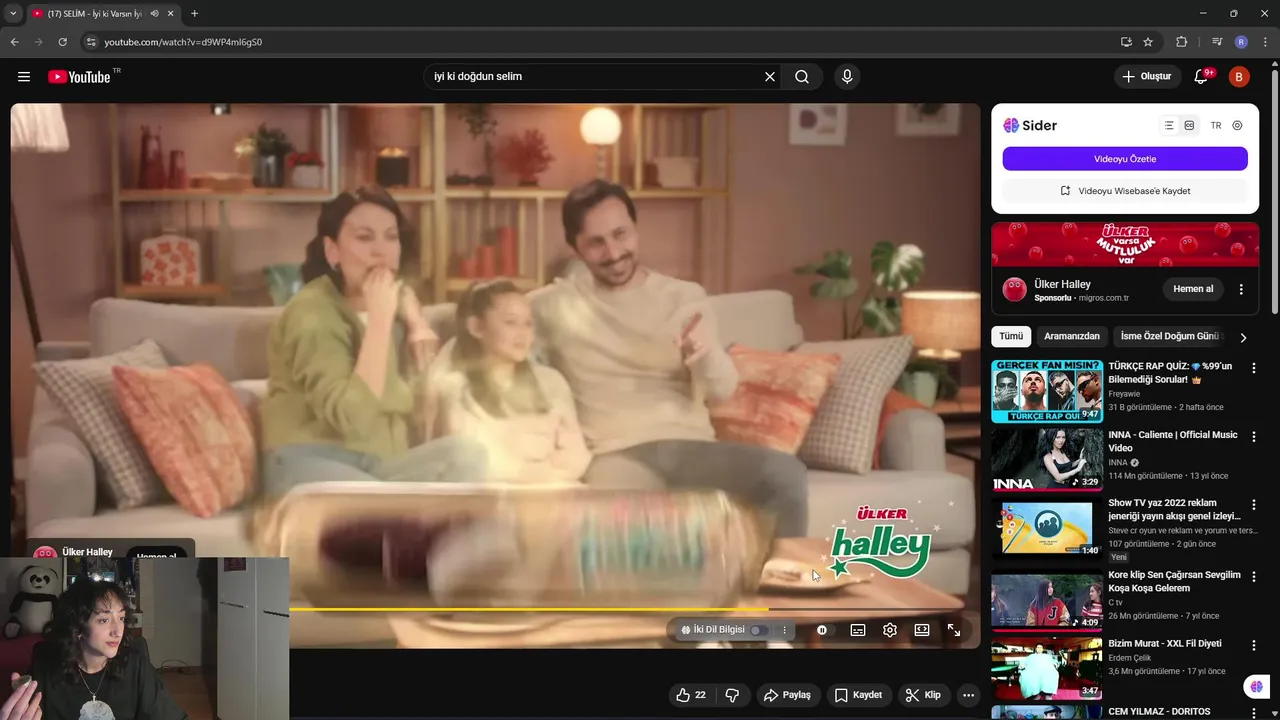Open Chrome profile R avatar
This screenshot has height=720, width=1280.
1241,42
